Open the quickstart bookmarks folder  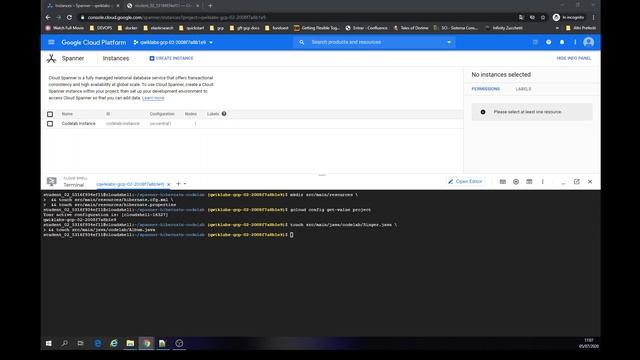[x=191, y=28]
